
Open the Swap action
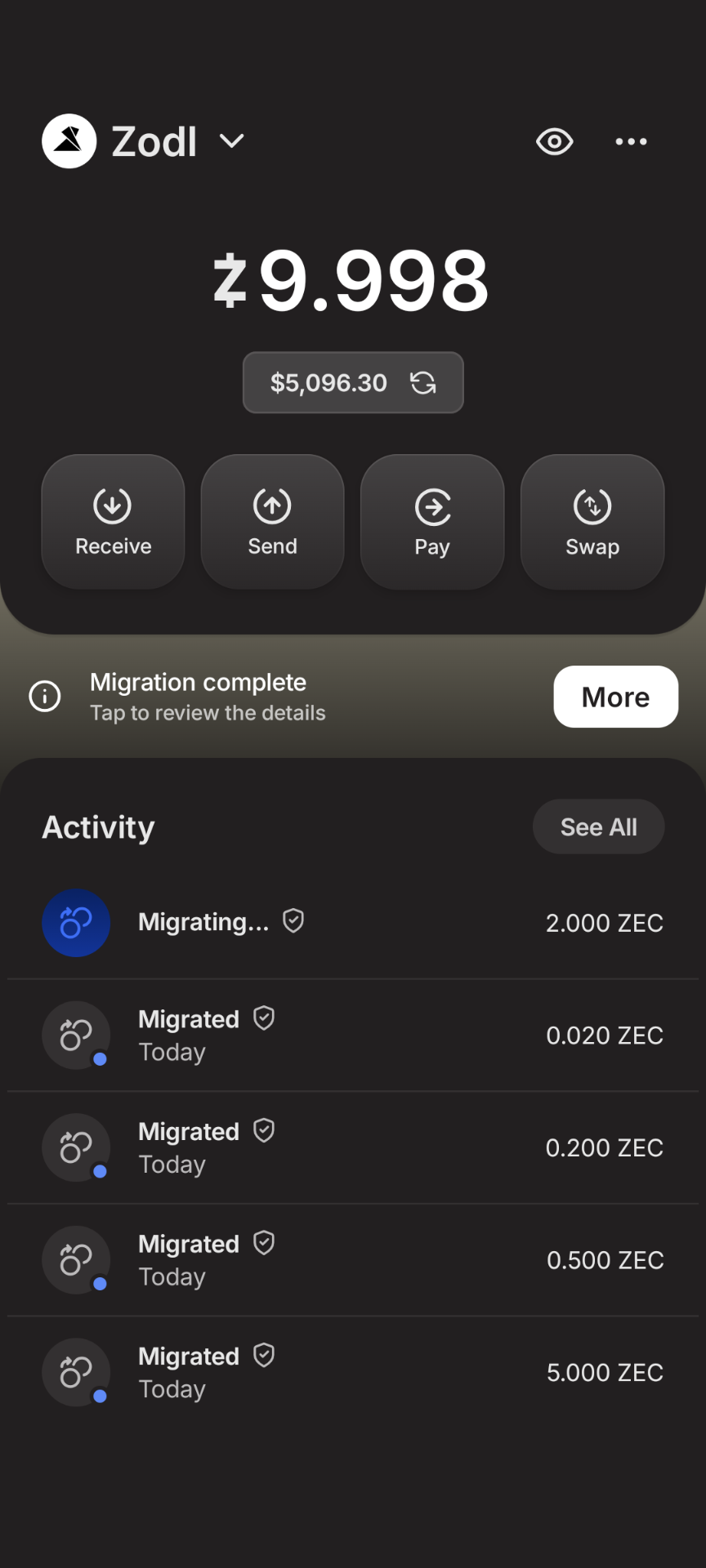click(x=592, y=522)
